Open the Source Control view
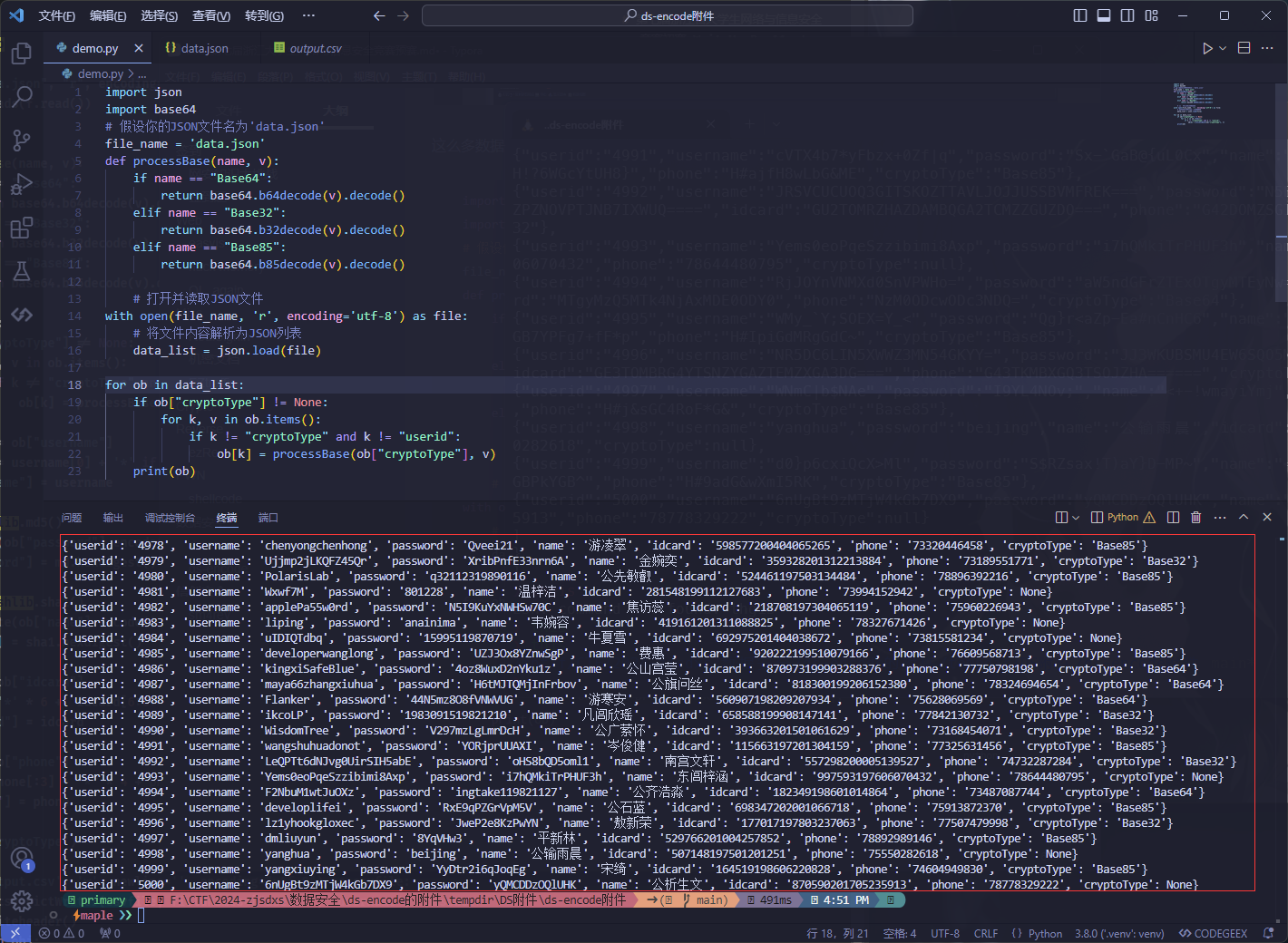This screenshot has width=1288, height=943. pos(22,140)
